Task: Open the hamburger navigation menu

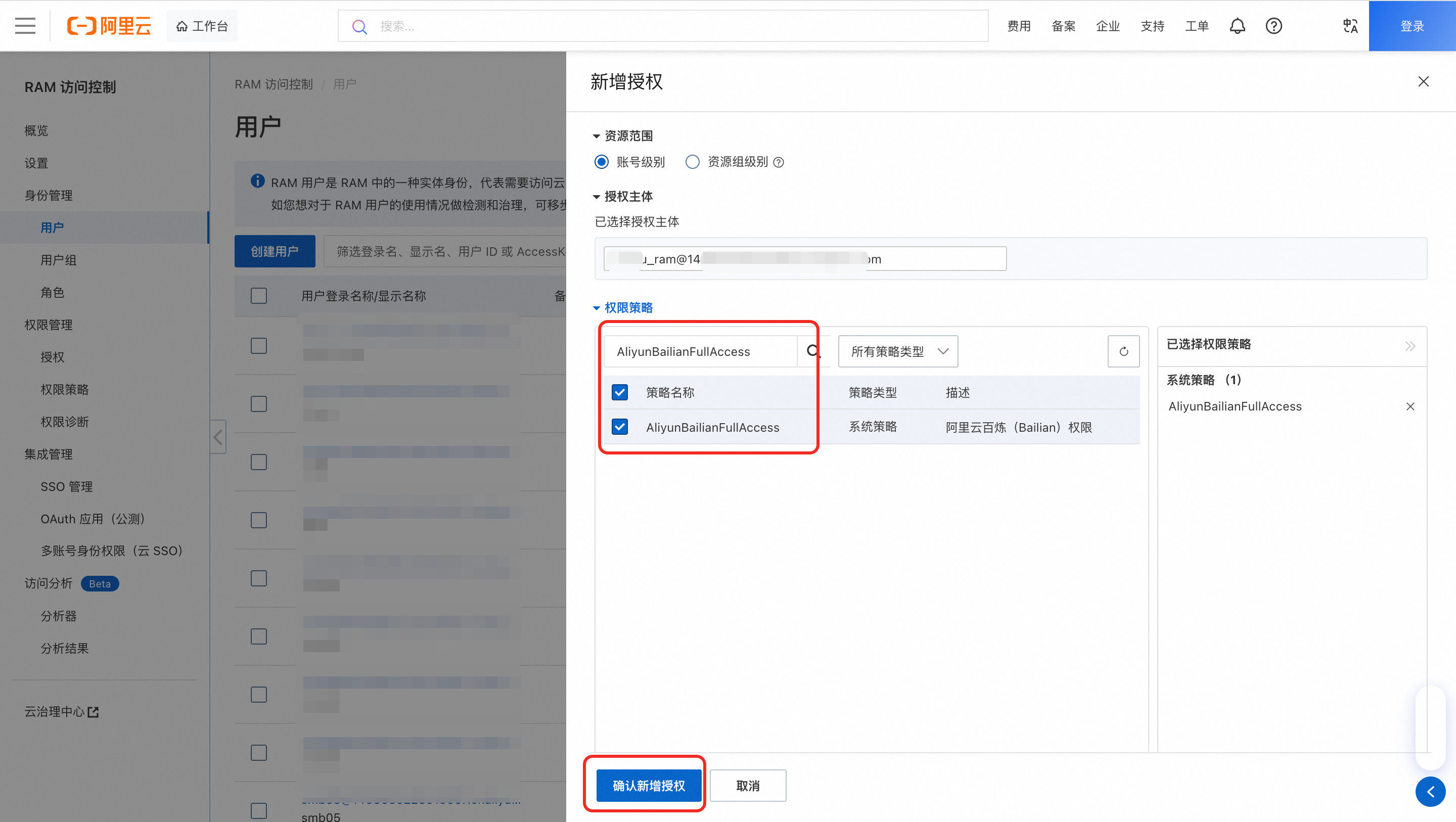Action: pyautogui.click(x=25, y=26)
